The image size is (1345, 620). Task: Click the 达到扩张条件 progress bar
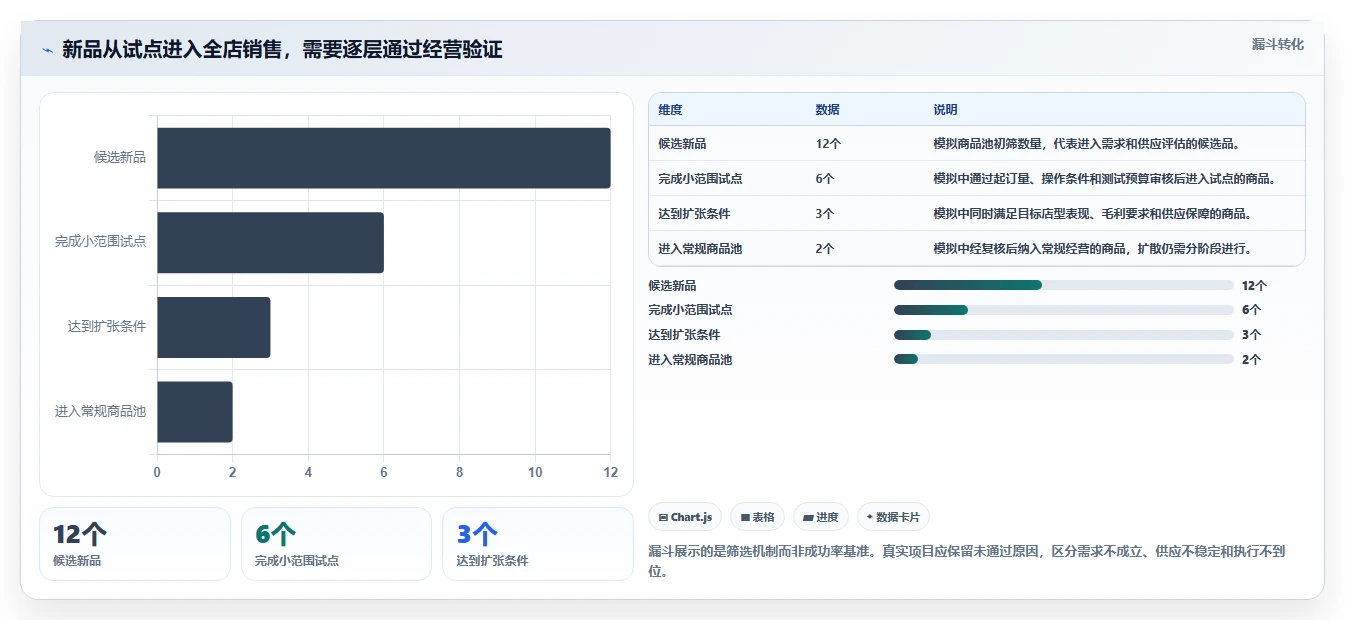point(1064,335)
